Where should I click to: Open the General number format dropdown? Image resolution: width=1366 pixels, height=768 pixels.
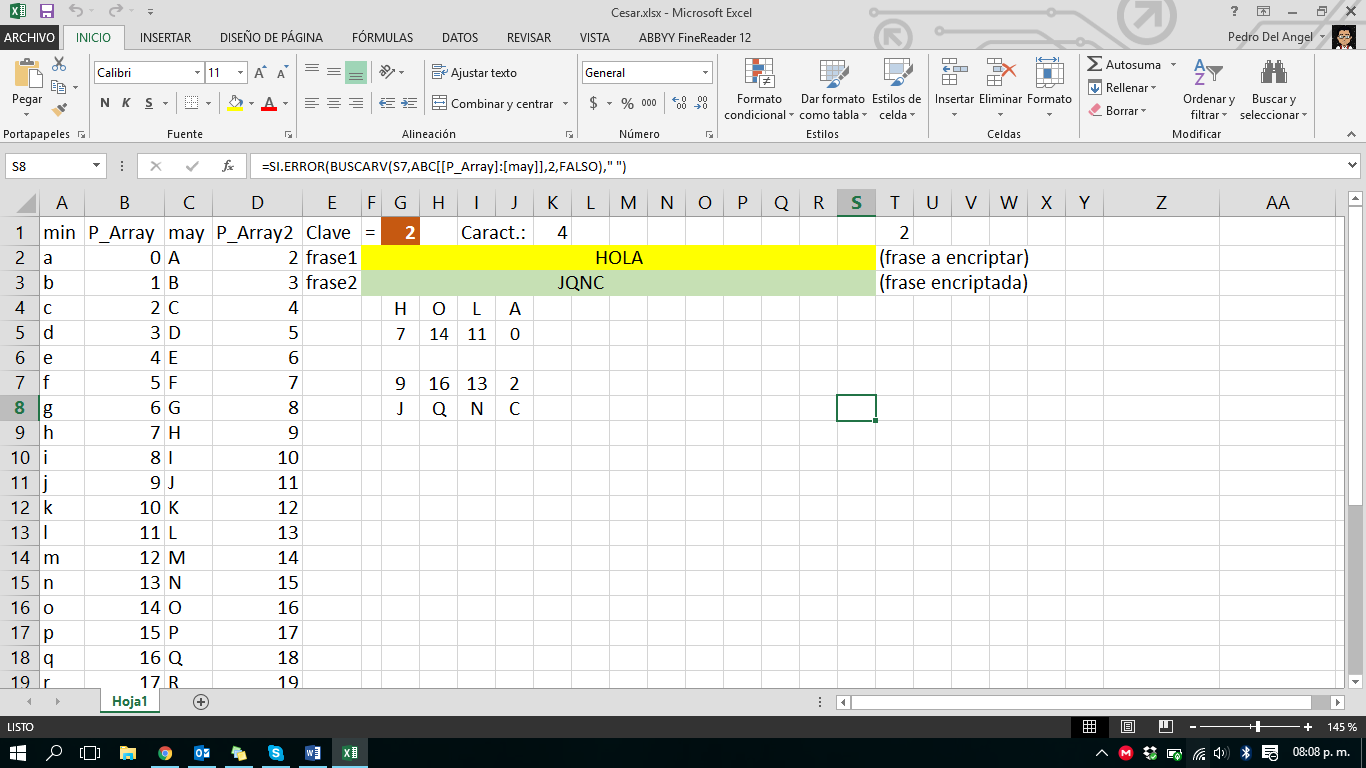(704, 72)
